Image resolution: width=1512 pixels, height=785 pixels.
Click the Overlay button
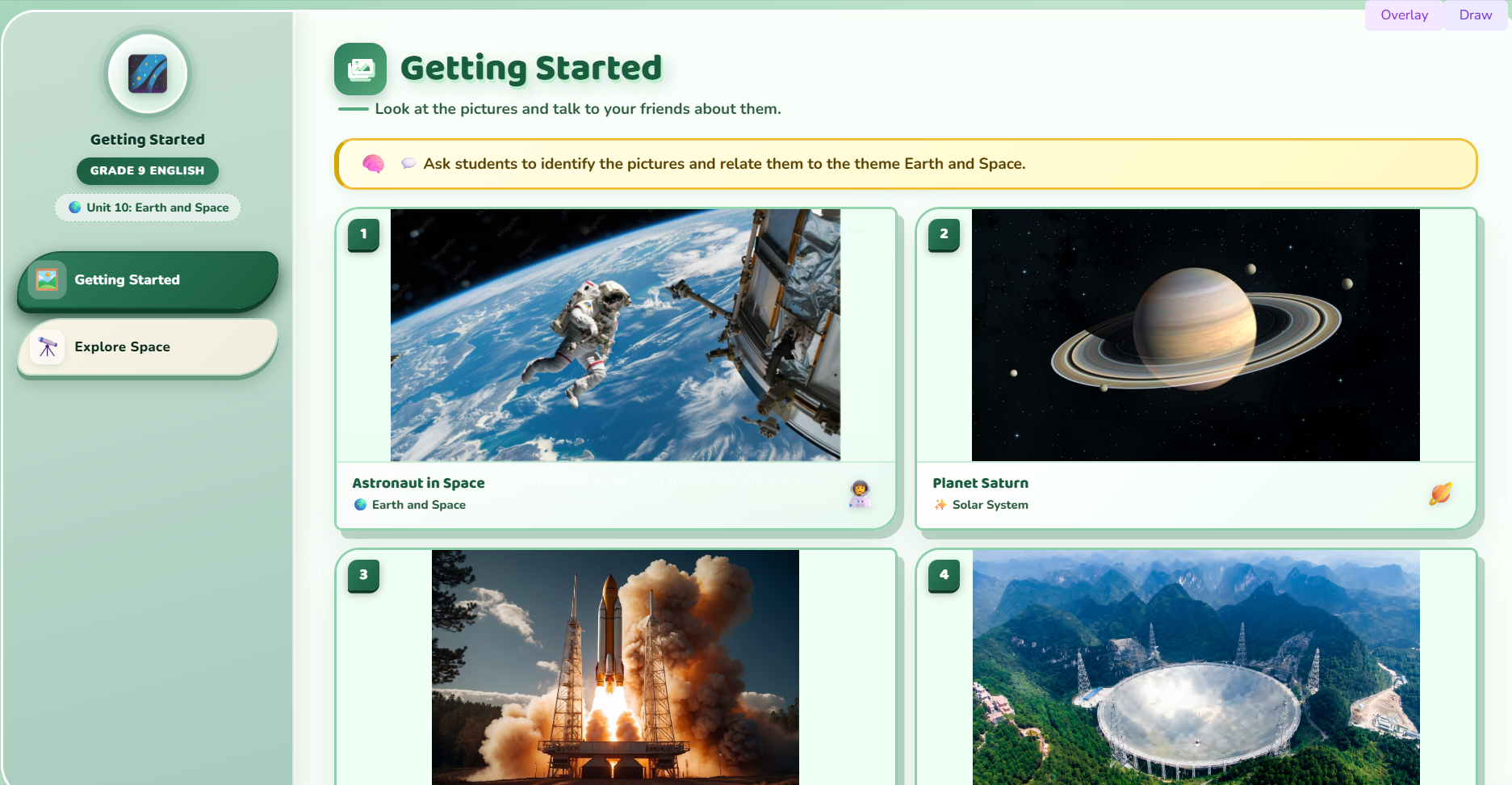(x=1404, y=15)
